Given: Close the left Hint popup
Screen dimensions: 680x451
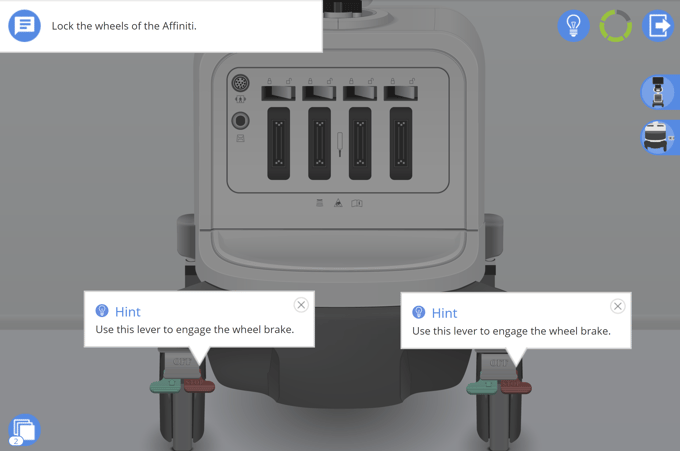Looking at the screenshot, I should pyautogui.click(x=301, y=305).
